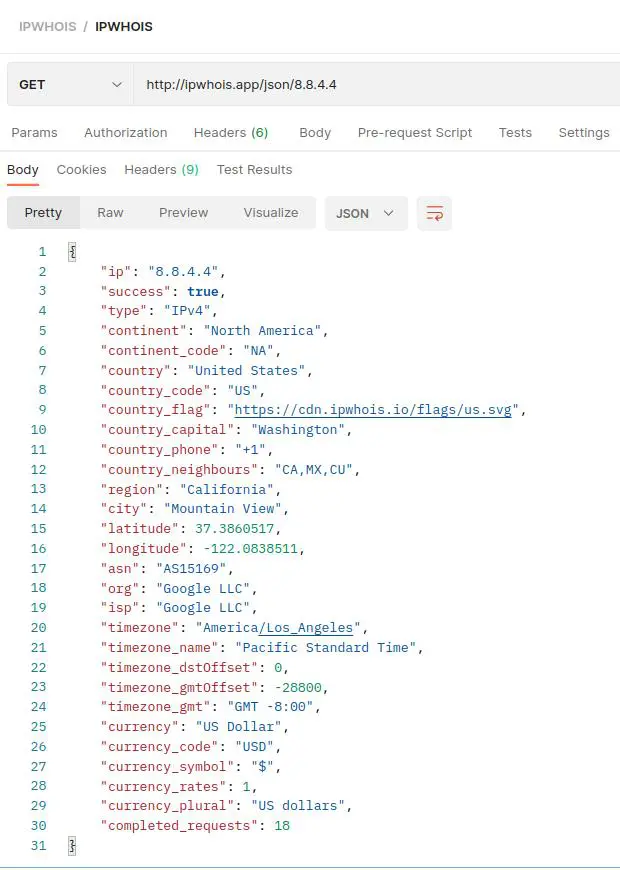Go to the Tests tab

coord(515,132)
